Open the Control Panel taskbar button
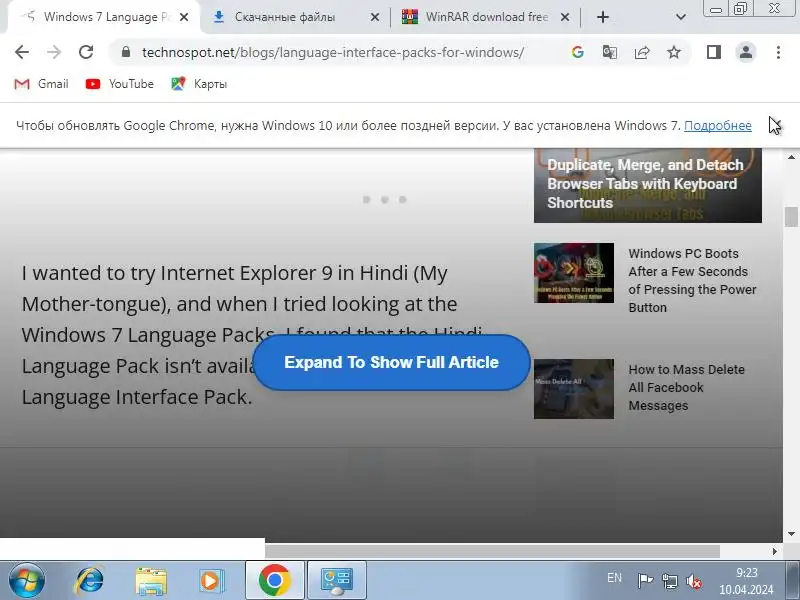Image resolution: width=800 pixels, height=600 pixels. (337, 581)
